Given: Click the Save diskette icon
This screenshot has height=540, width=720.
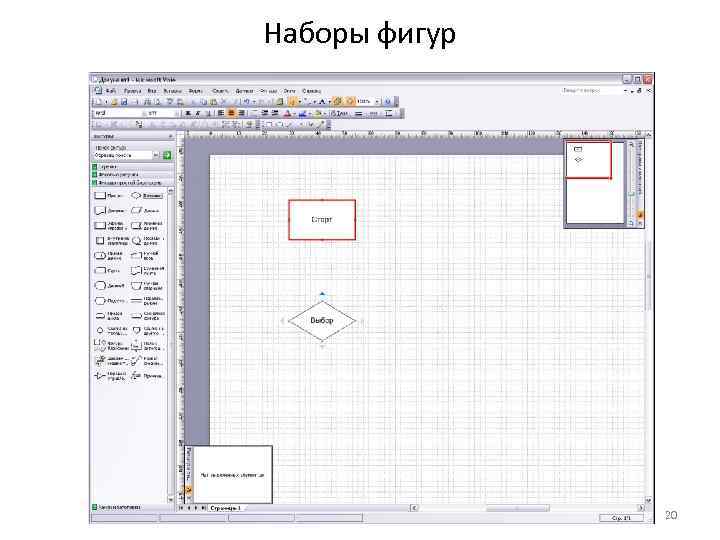Looking at the screenshot, I should (x=124, y=101).
